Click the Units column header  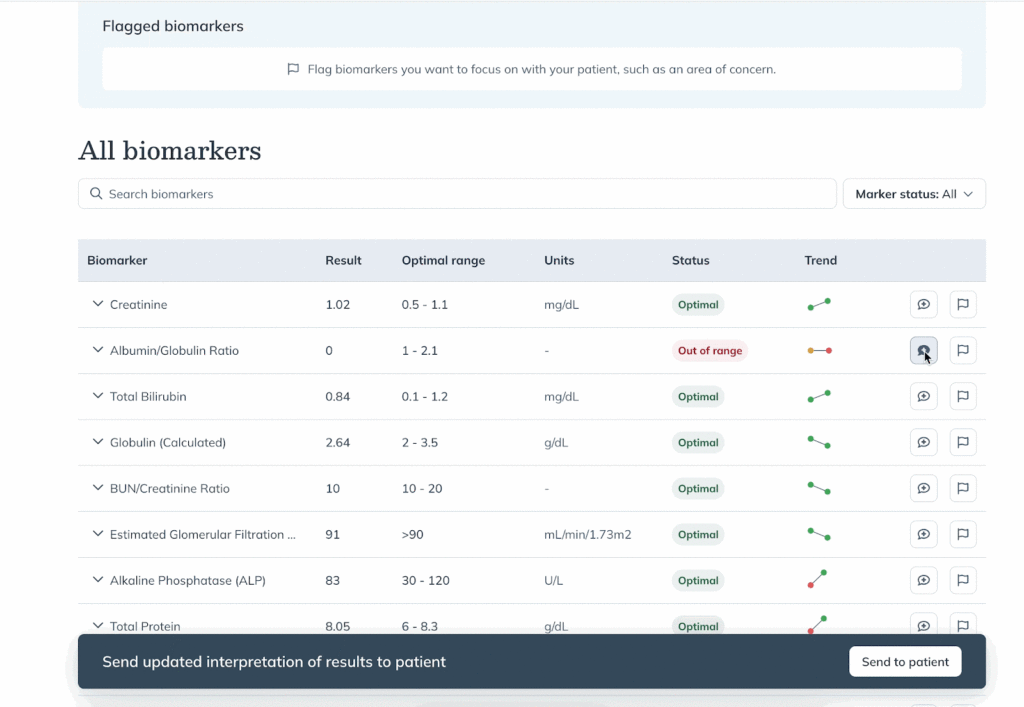pos(559,260)
